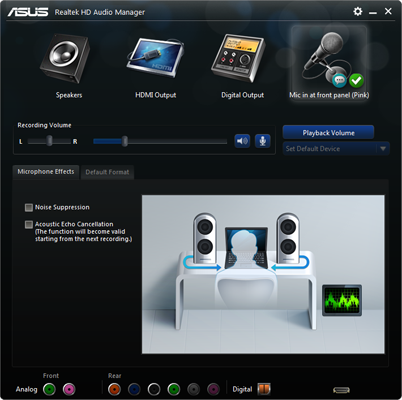
Task: Select the Speakers device icon
Action: 64,59
